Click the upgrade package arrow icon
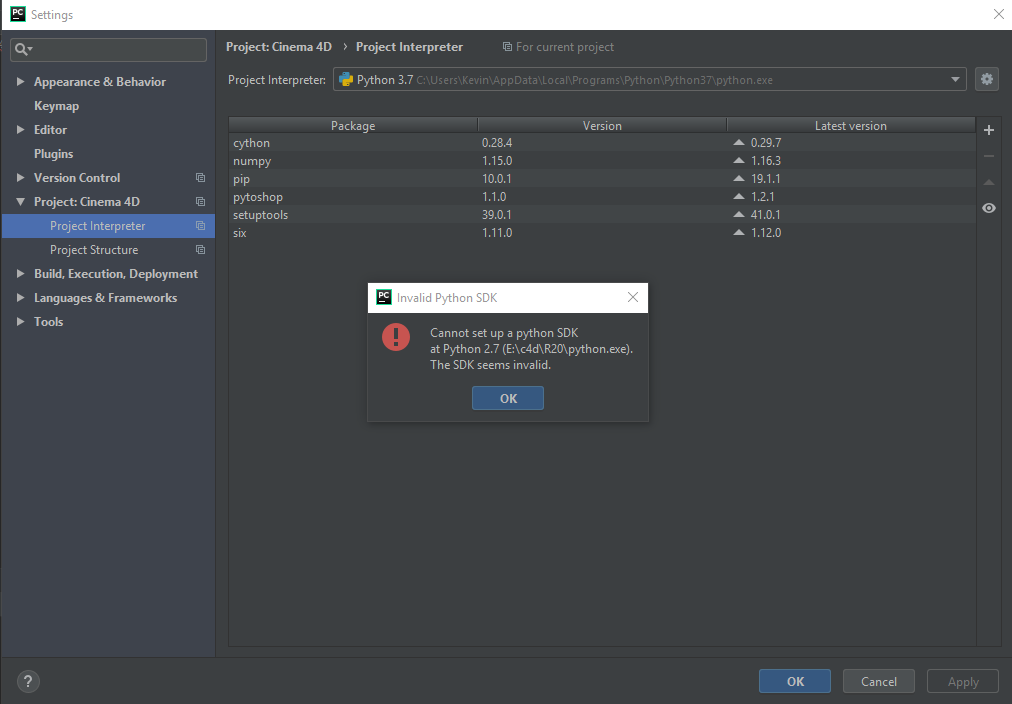The width and height of the screenshot is (1012, 704). click(x=988, y=182)
